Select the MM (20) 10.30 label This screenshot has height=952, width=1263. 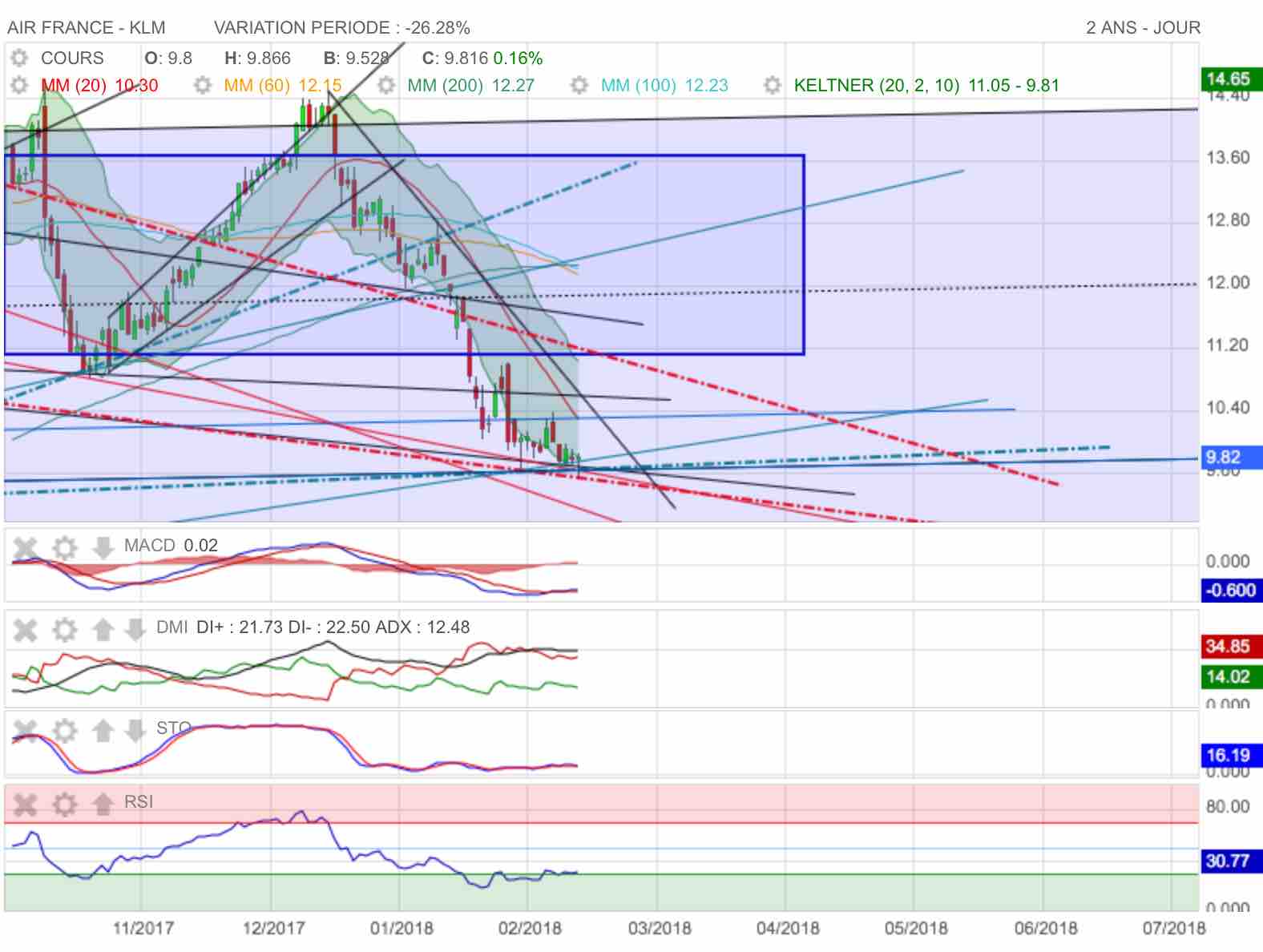(99, 85)
